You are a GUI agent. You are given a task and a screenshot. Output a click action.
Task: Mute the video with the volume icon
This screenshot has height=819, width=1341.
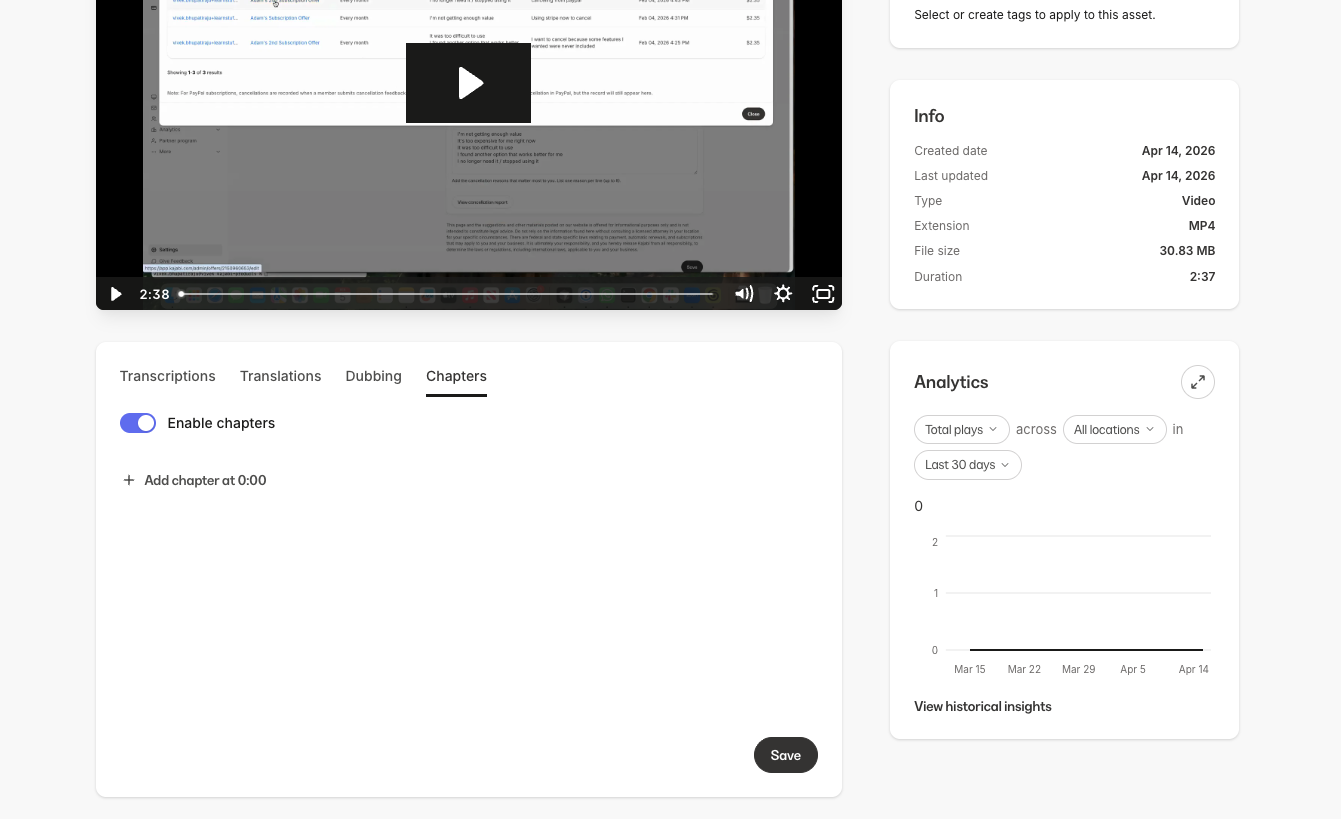tap(744, 294)
